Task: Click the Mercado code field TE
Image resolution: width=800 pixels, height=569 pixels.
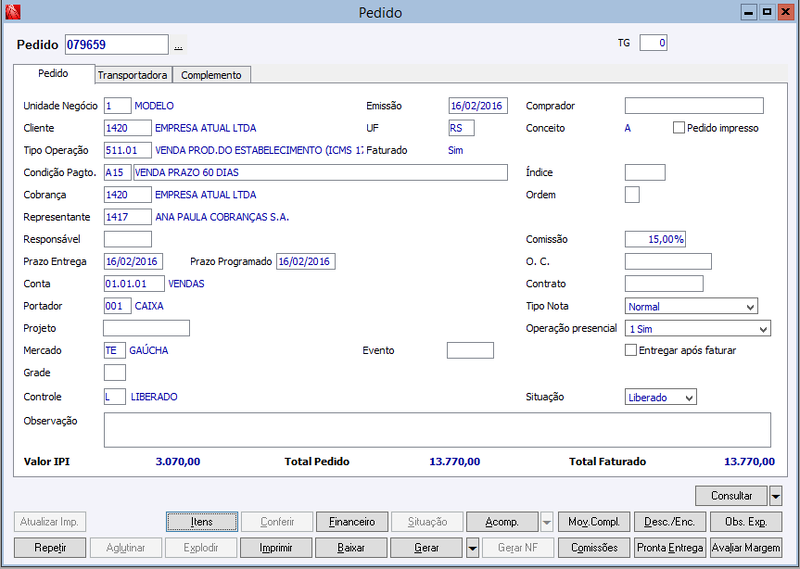Action: click(x=115, y=351)
